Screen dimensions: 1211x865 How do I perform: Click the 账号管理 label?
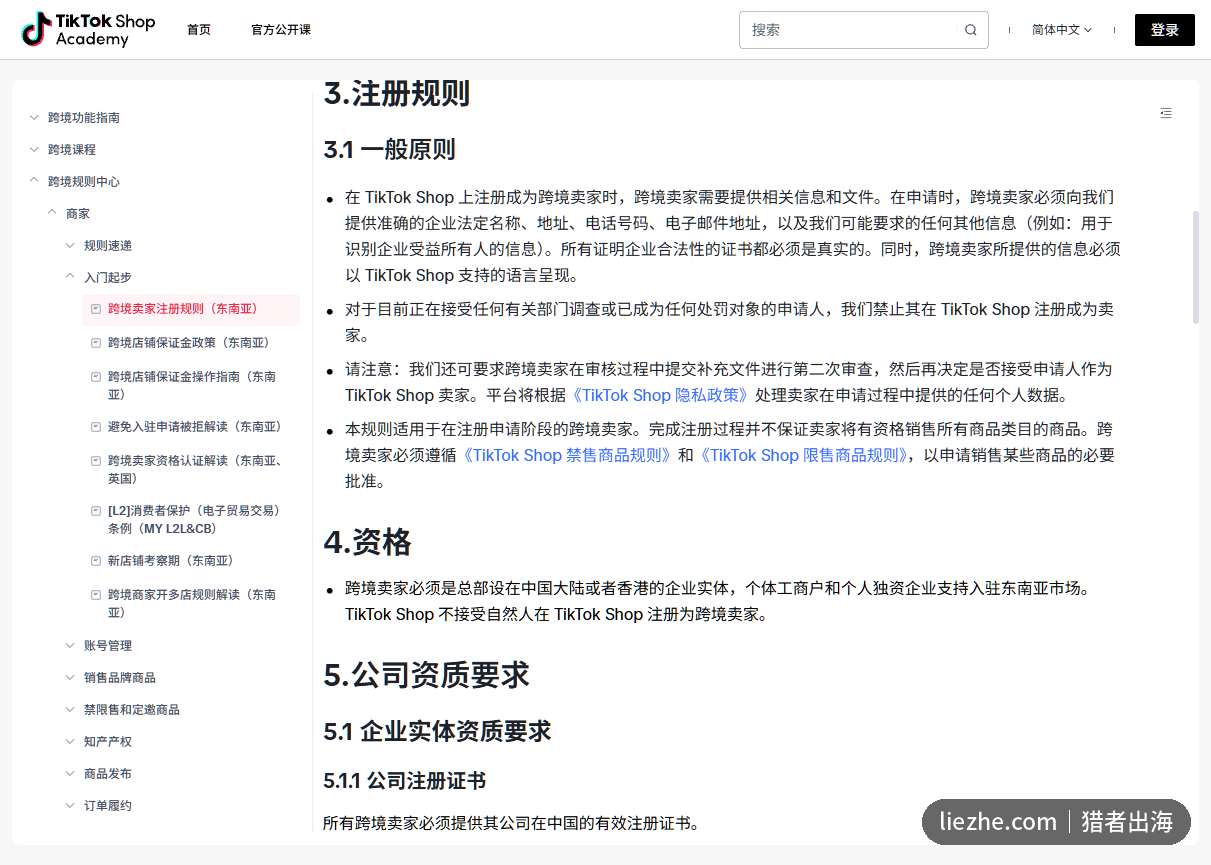108,646
